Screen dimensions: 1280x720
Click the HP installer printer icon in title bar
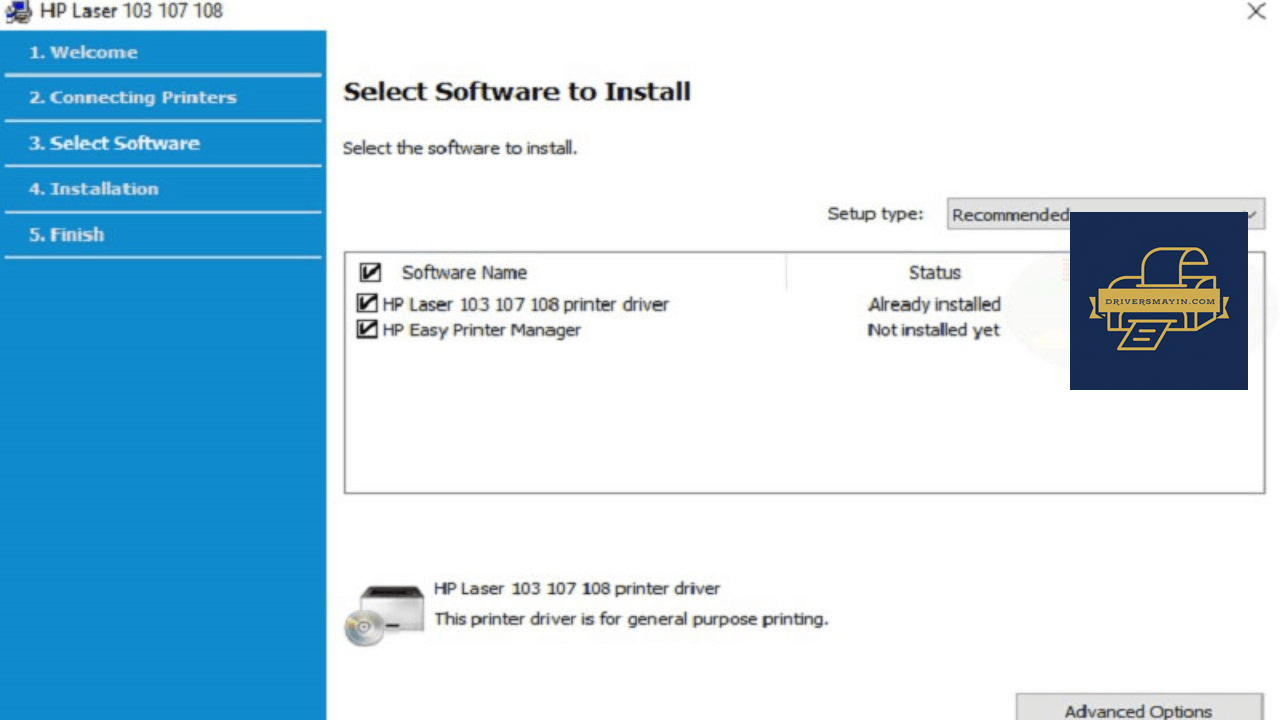18,12
